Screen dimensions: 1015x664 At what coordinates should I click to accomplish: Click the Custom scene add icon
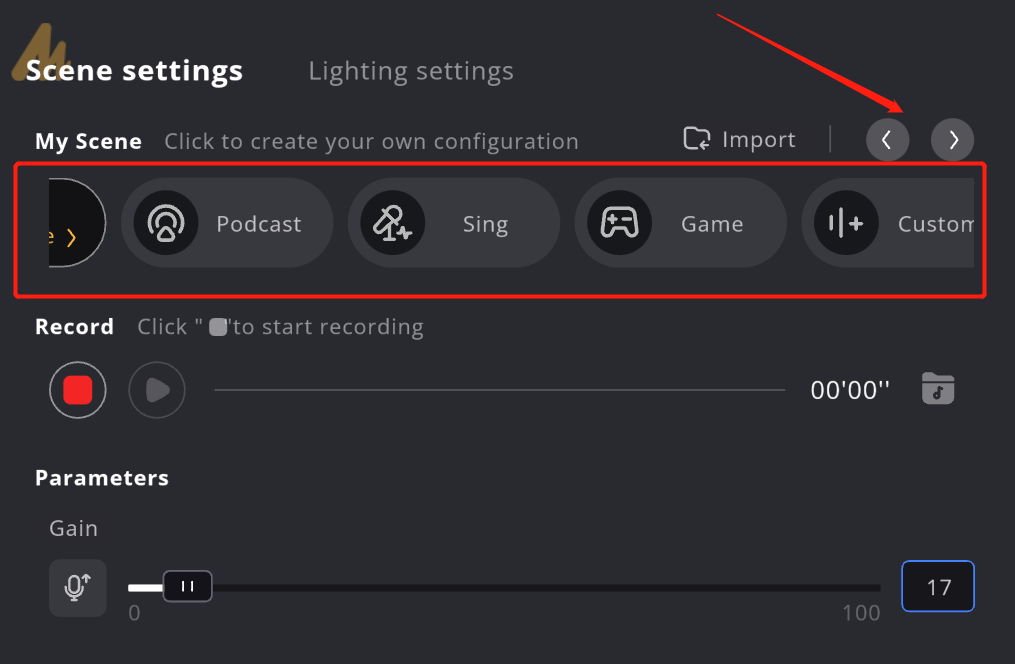[846, 223]
